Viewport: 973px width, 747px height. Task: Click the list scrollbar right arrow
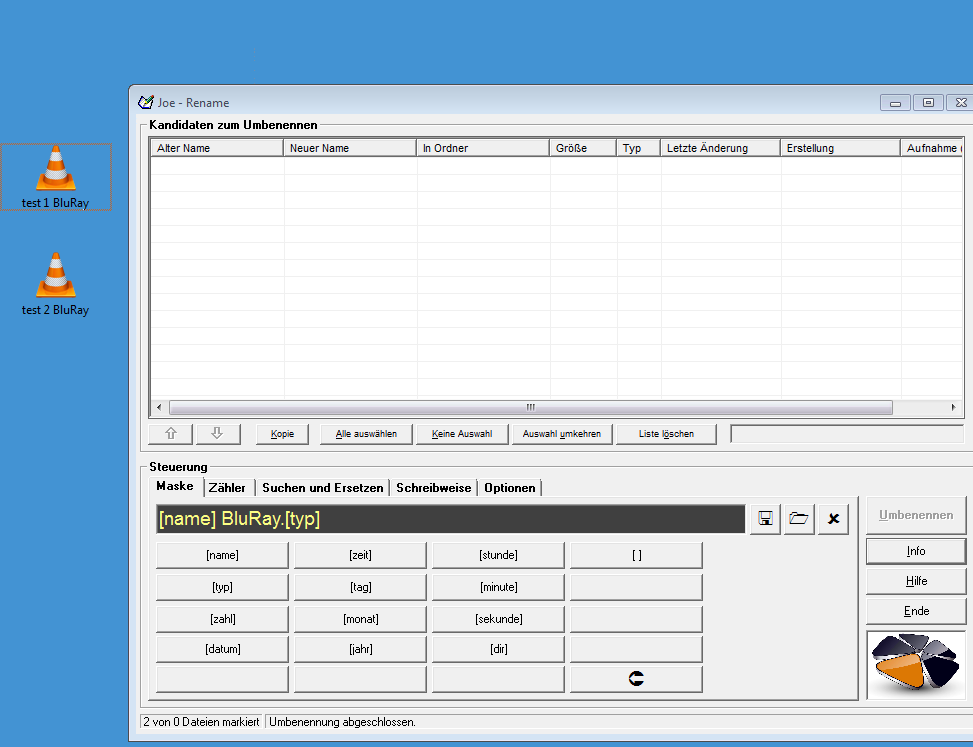click(x=954, y=408)
